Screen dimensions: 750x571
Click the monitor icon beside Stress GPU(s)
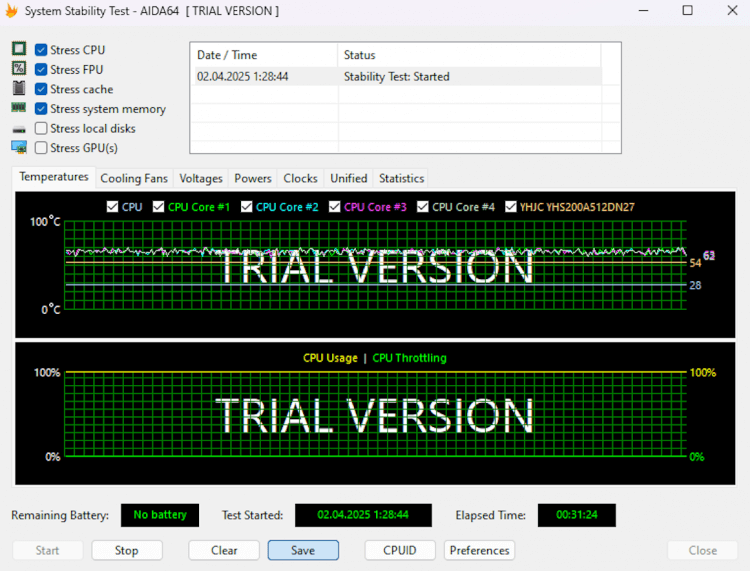19,147
